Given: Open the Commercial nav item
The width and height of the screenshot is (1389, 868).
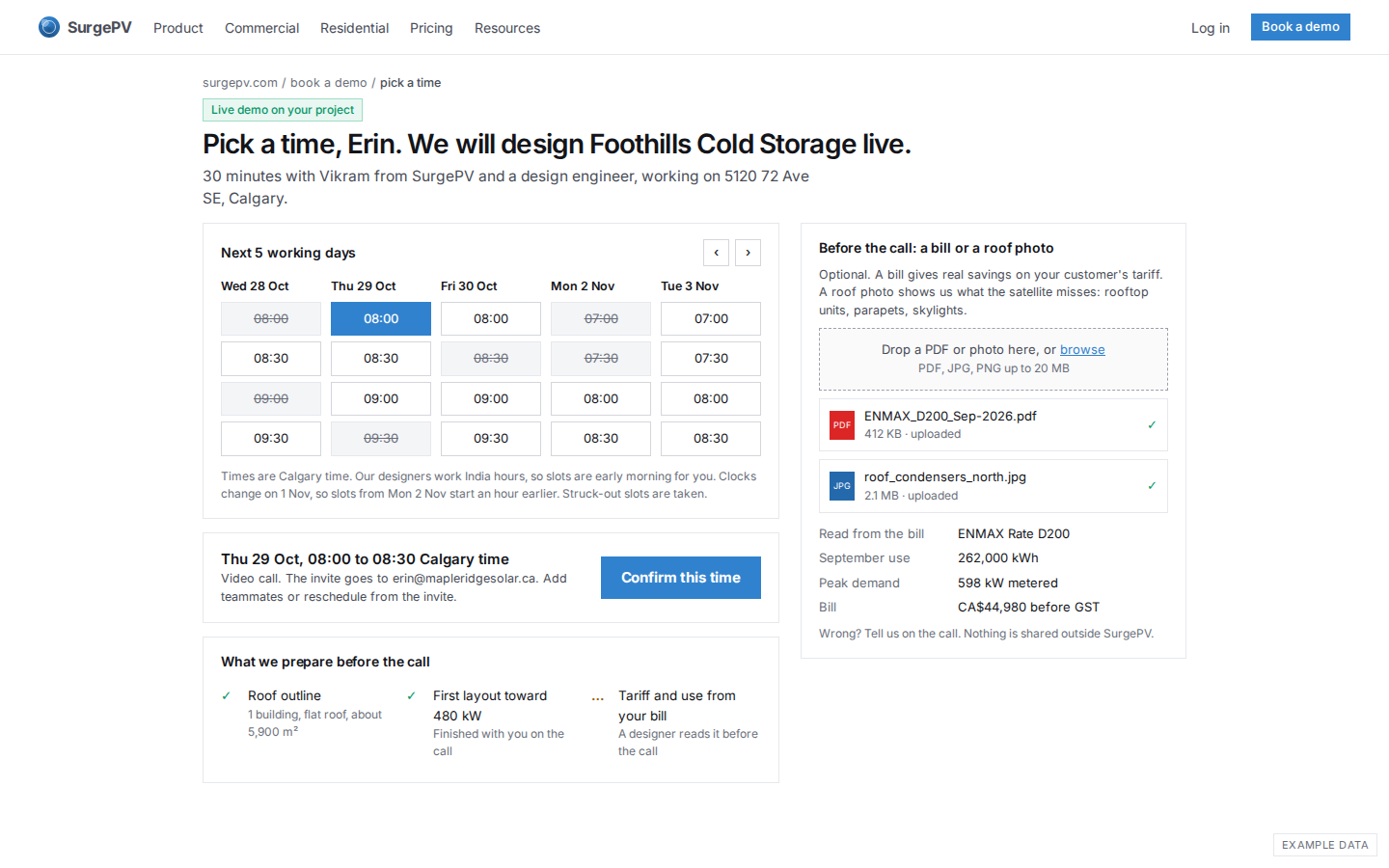Looking at the screenshot, I should [x=262, y=28].
